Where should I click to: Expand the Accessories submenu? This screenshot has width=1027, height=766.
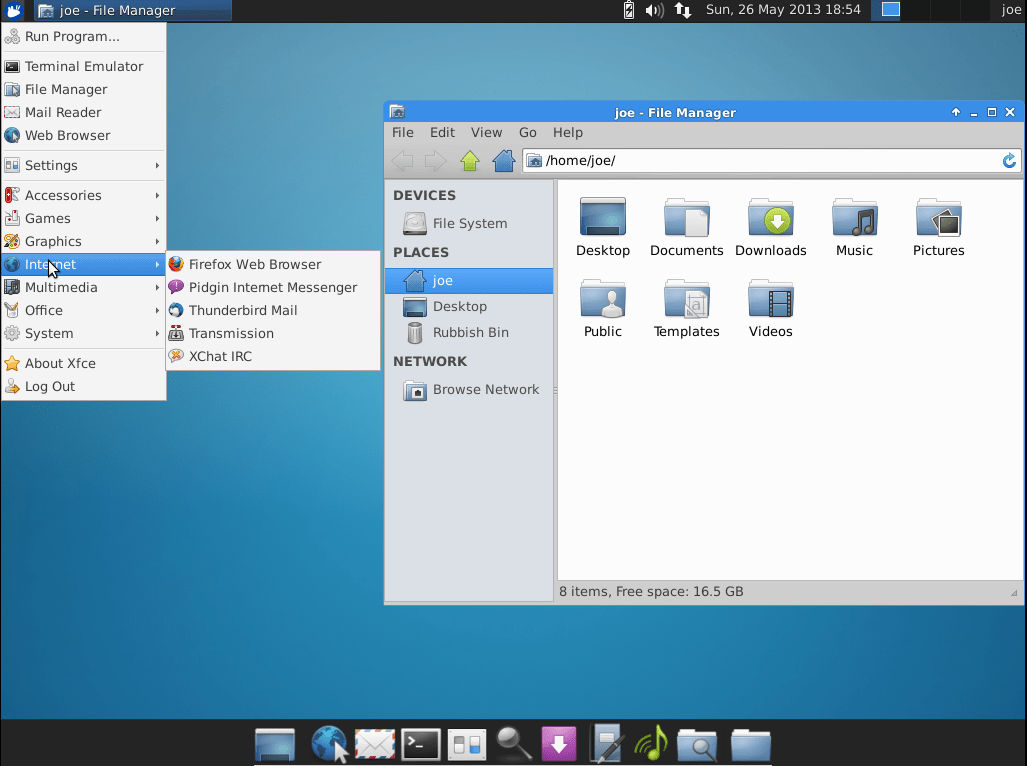pos(60,195)
